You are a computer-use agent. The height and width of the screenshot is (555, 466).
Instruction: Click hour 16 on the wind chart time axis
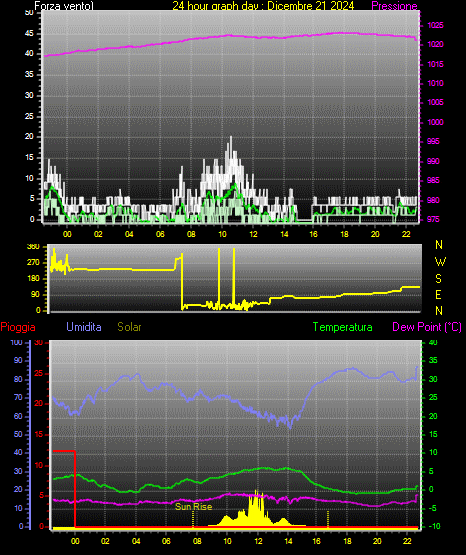coord(313,234)
